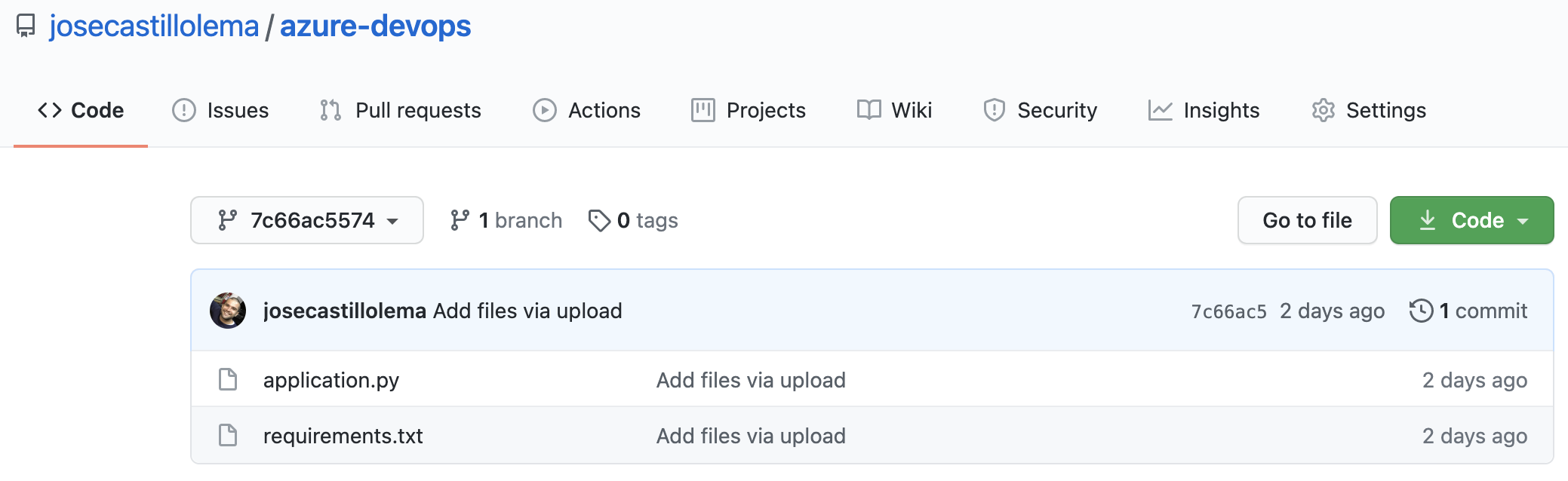Screen dimensions: 1568x481
Task: Open josecastillolema commit author link
Action: pos(345,311)
